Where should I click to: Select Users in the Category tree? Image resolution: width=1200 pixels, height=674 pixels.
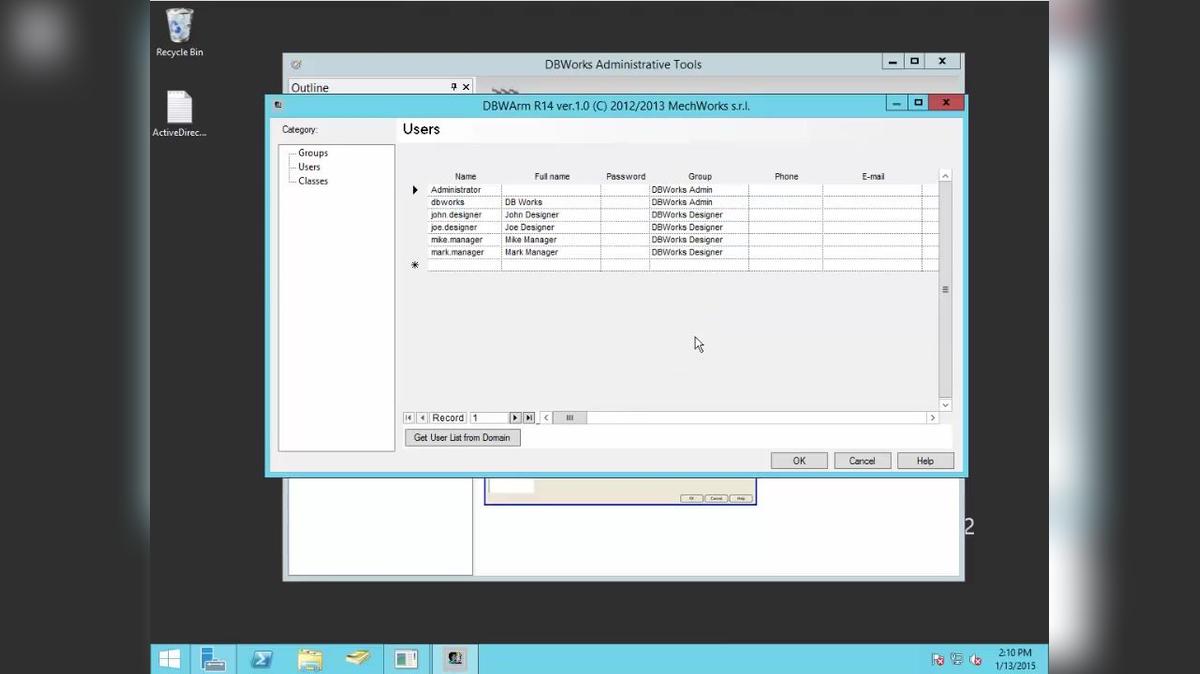[309, 167]
